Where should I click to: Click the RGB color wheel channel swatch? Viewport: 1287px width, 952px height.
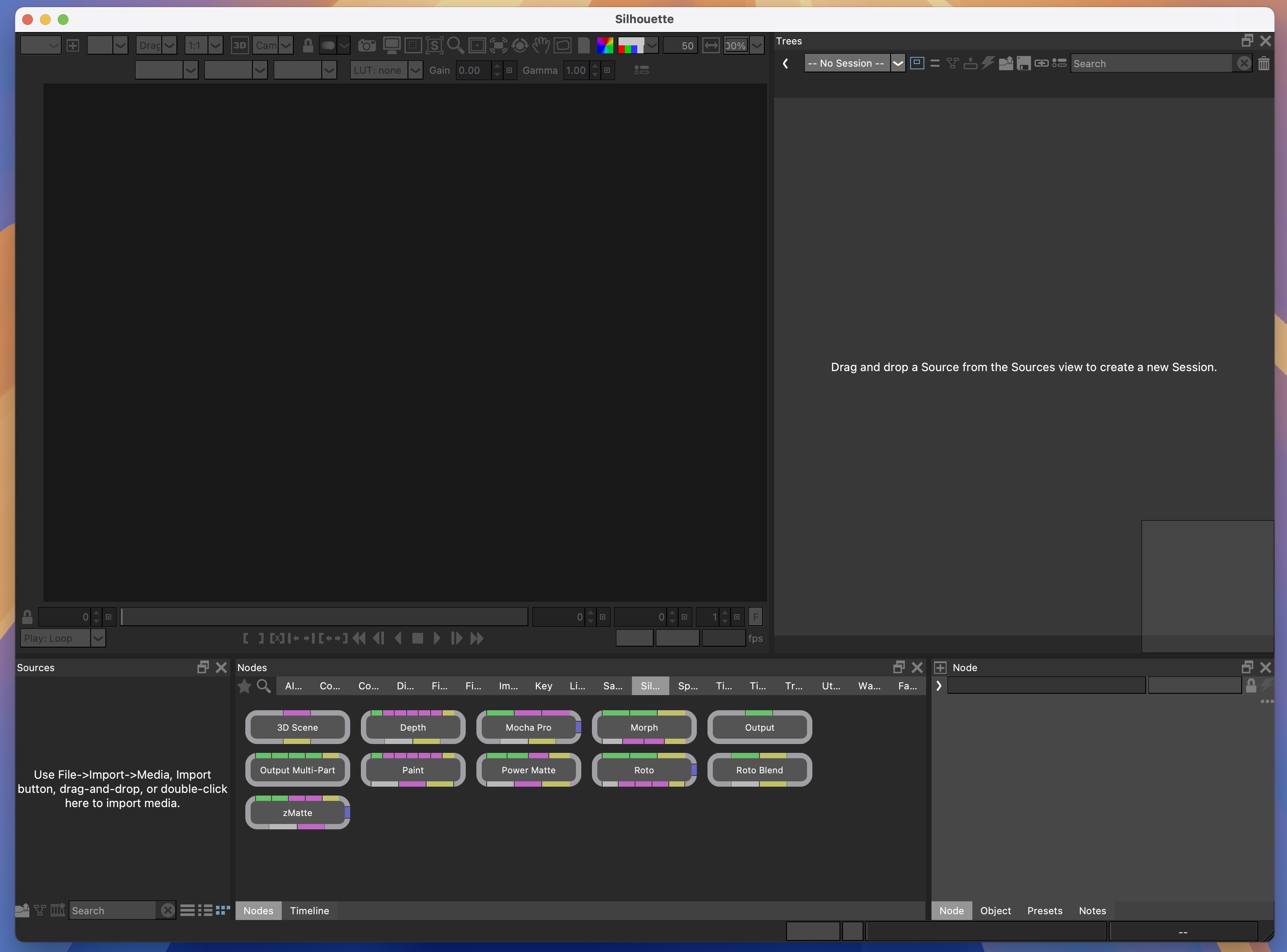point(605,45)
